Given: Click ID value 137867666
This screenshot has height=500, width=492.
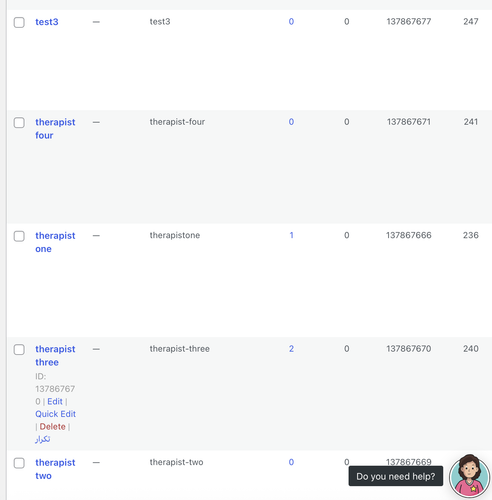Looking at the screenshot, I should click(x=409, y=235).
